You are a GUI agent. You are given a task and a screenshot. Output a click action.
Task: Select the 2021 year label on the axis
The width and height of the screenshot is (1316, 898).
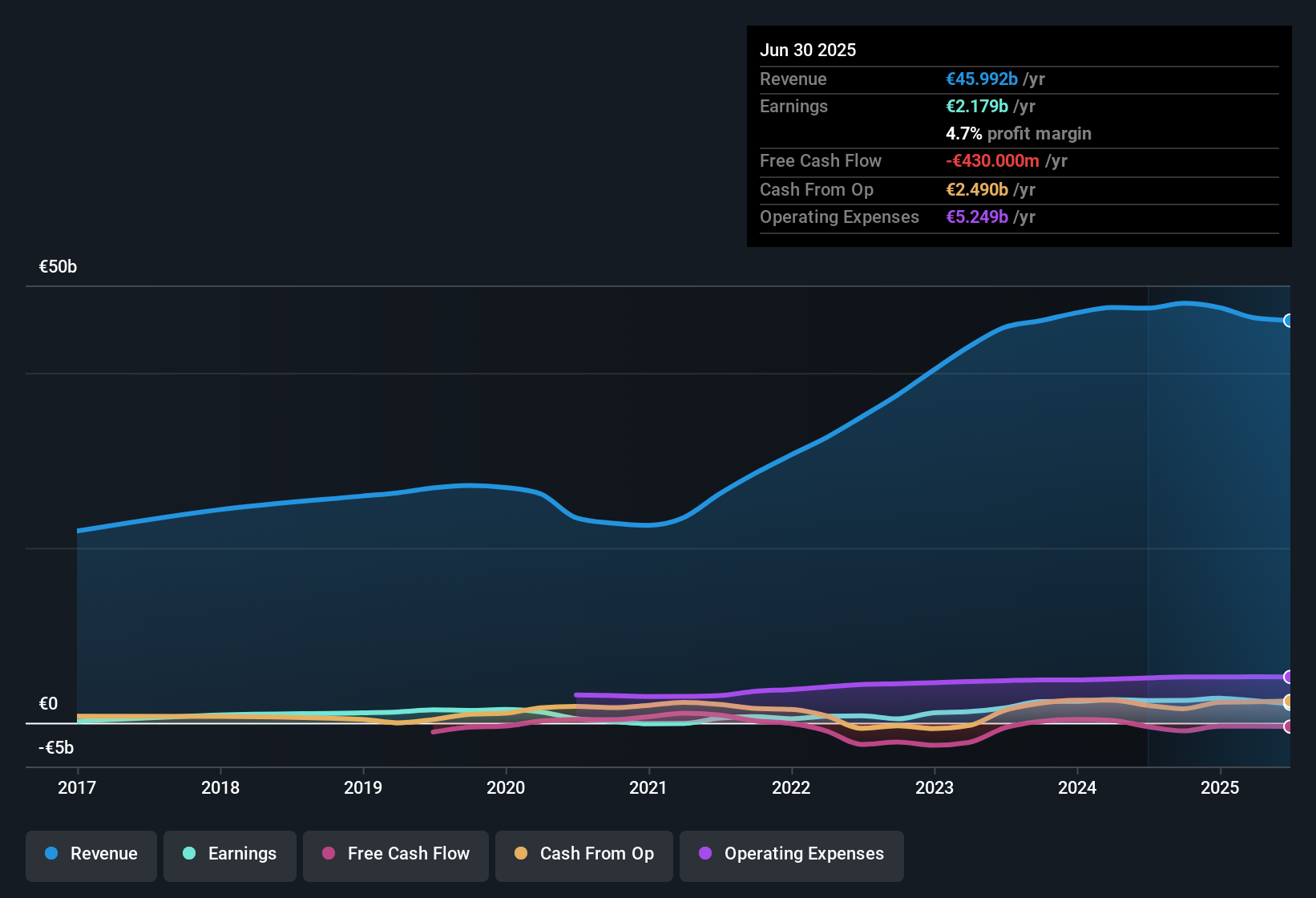click(649, 788)
